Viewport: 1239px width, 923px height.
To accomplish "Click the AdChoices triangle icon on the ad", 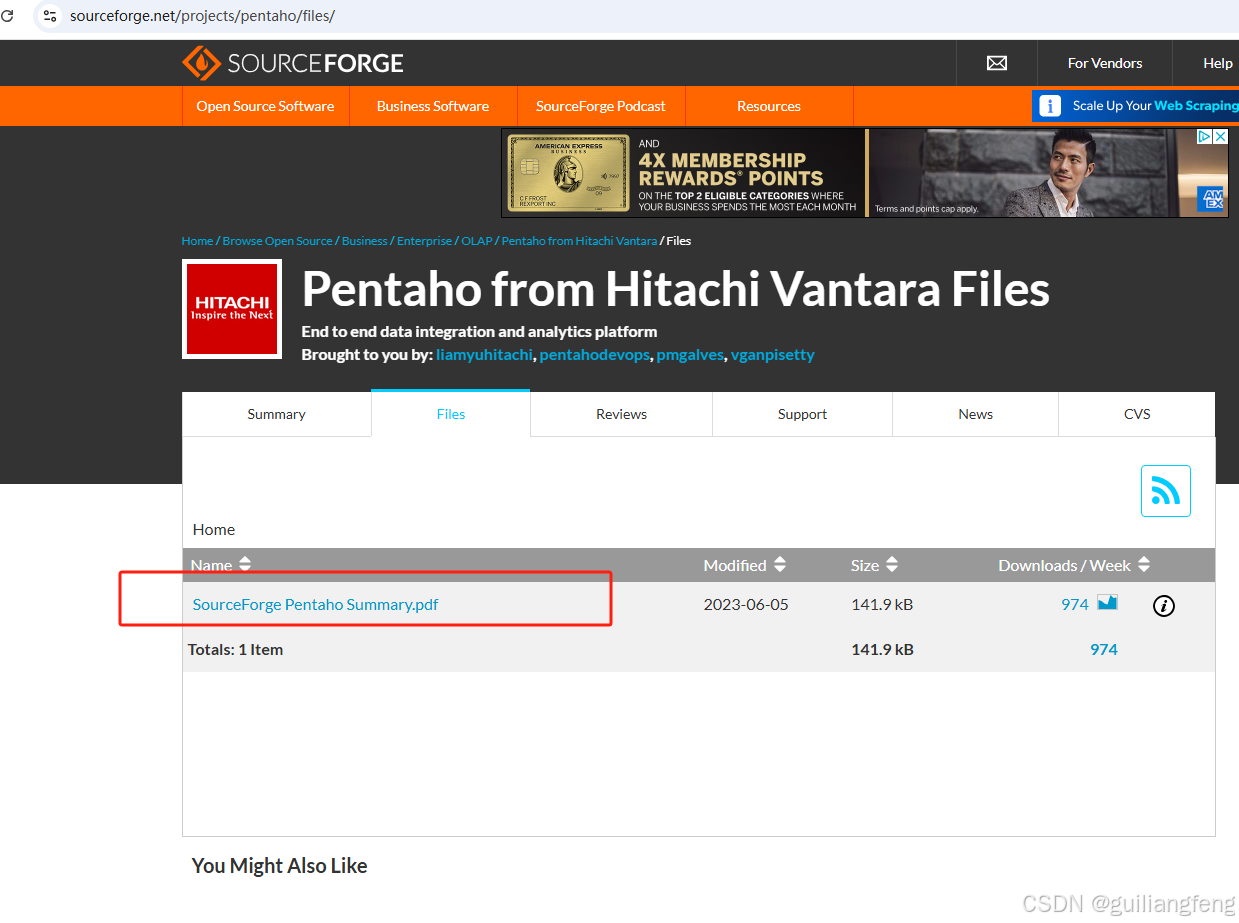I will click(x=1206, y=137).
